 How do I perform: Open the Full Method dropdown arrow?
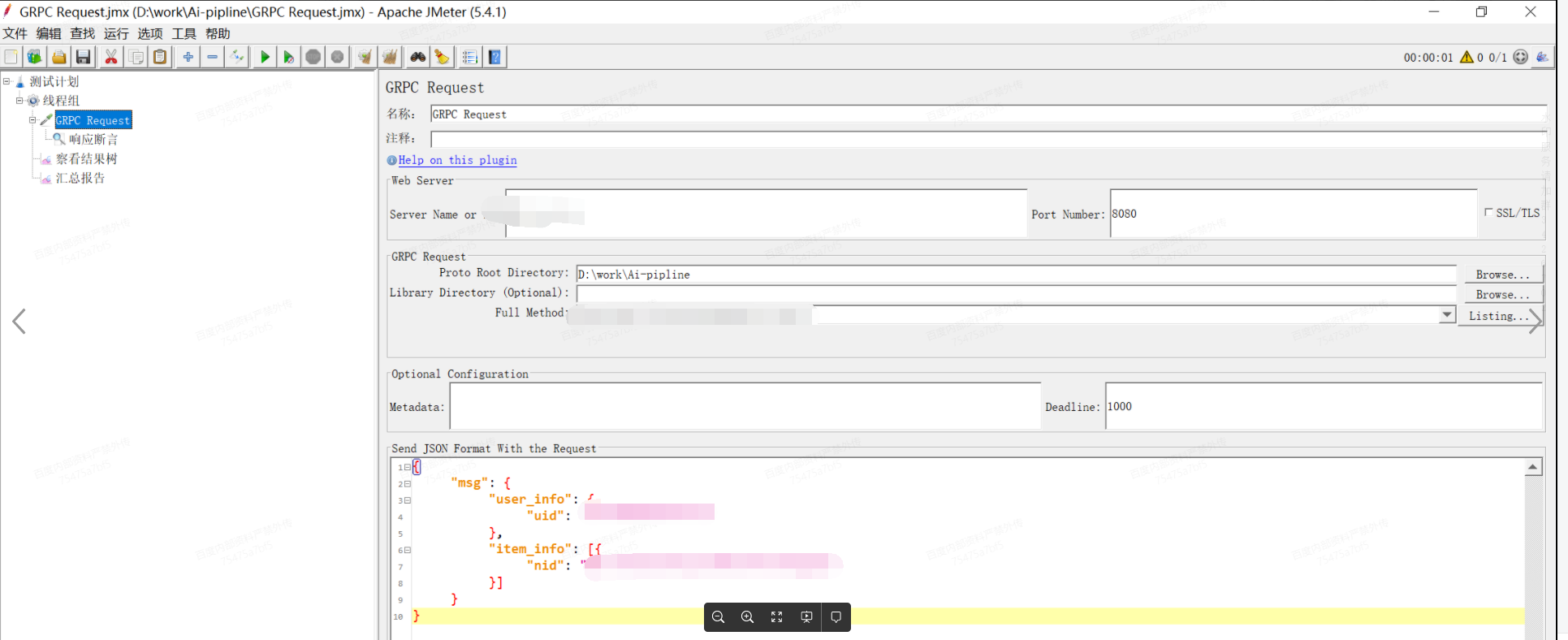click(x=1447, y=315)
